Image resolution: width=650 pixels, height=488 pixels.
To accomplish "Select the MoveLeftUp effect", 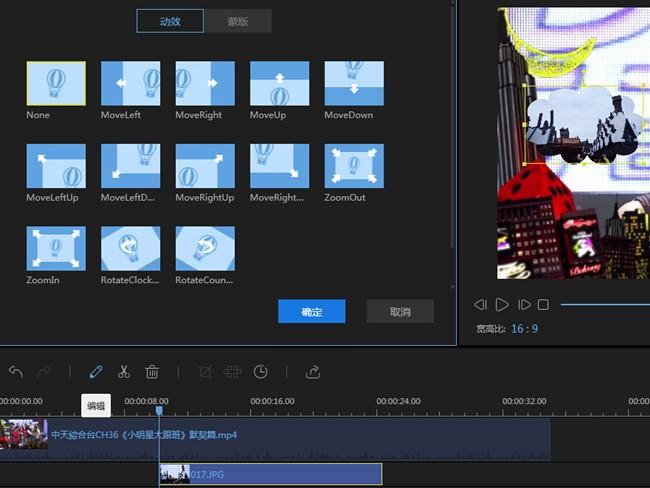I will pyautogui.click(x=56, y=166).
